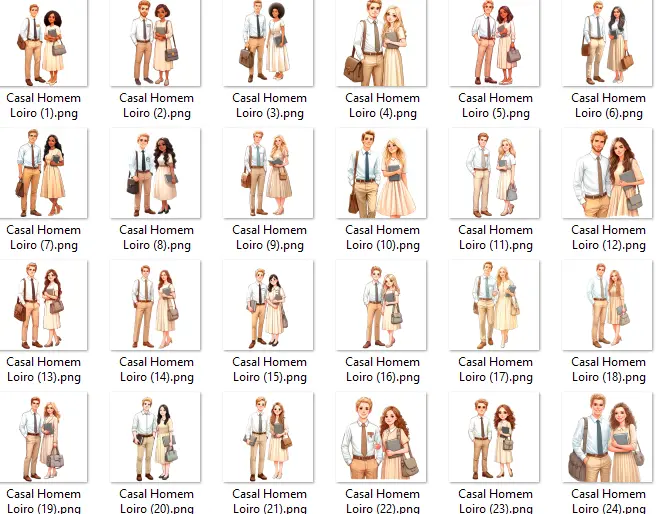Click file name 'Casal Homem Loiro (4).png'
This screenshot has width=658, height=514.
pos(382,105)
